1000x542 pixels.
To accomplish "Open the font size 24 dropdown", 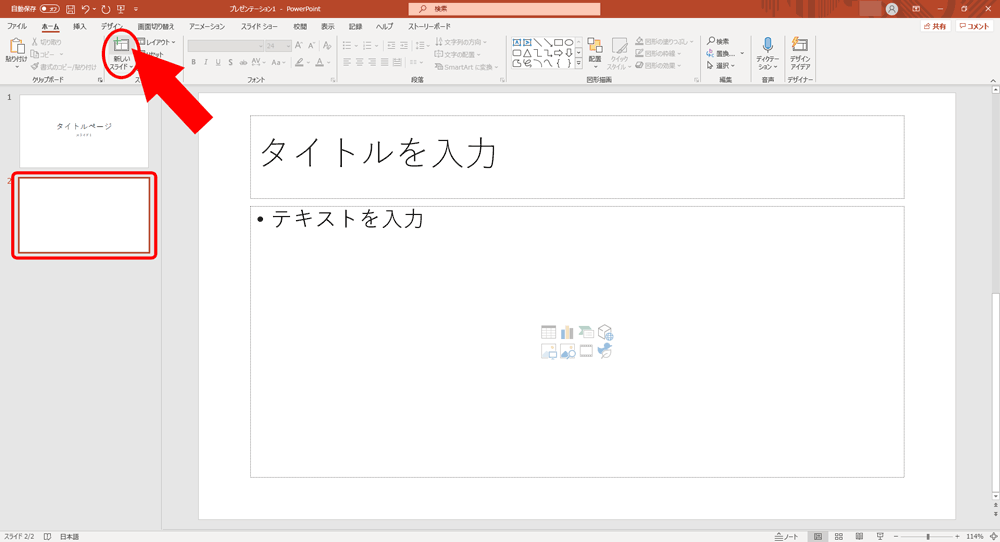I will tap(288, 46).
